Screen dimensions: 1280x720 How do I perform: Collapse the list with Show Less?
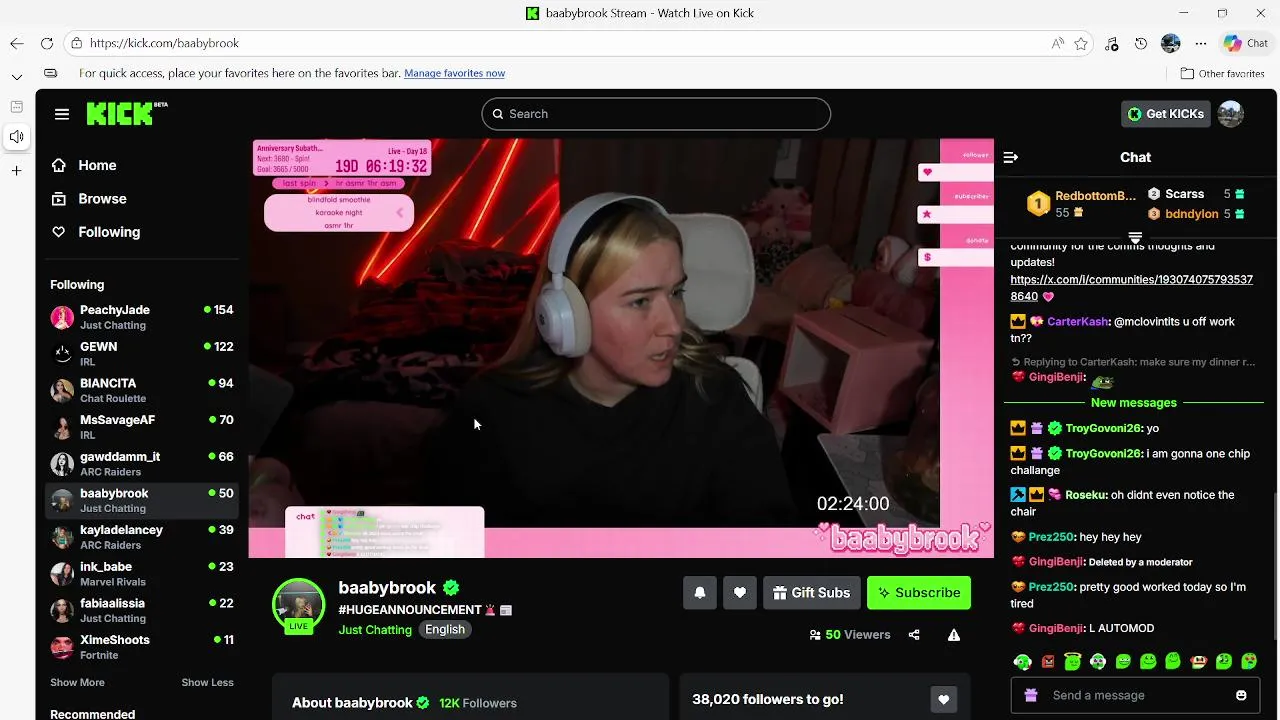[207, 682]
